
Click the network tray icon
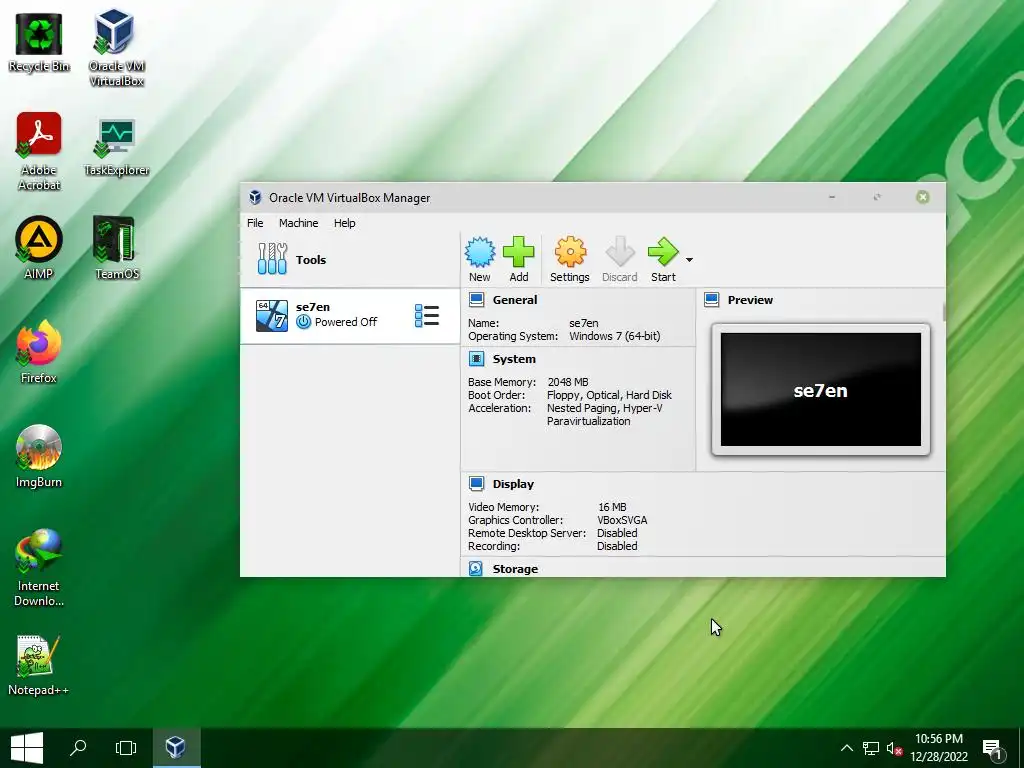[x=871, y=748]
